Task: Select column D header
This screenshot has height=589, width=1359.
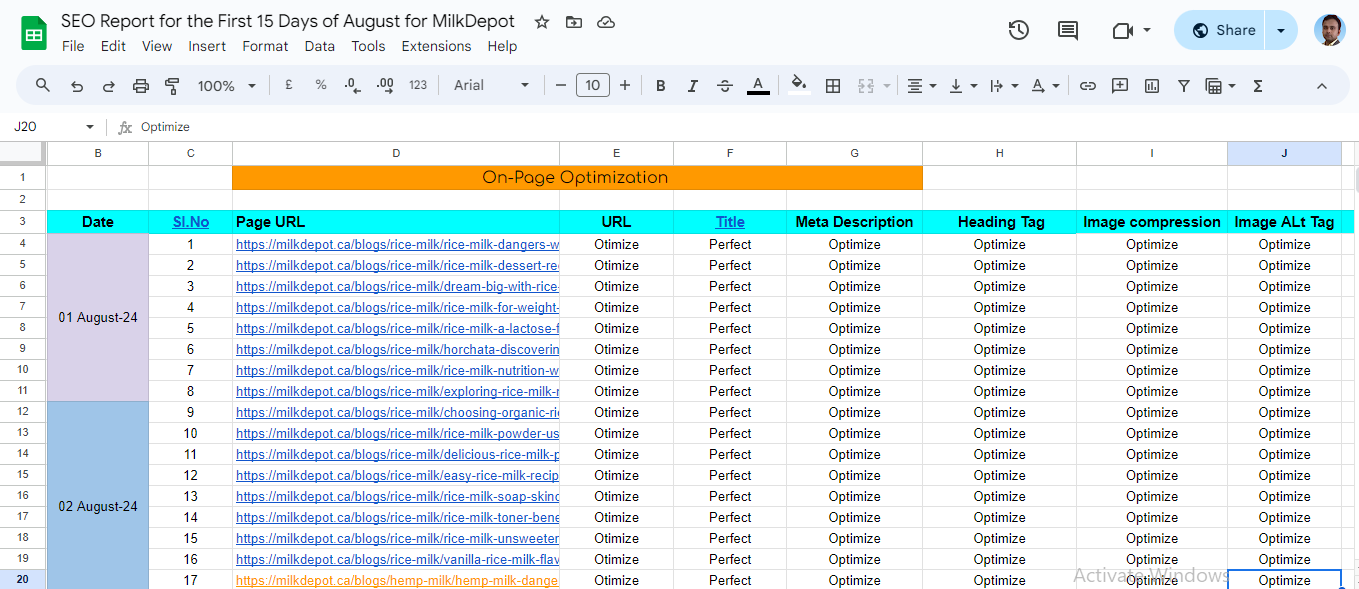Action: tap(396, 153)
